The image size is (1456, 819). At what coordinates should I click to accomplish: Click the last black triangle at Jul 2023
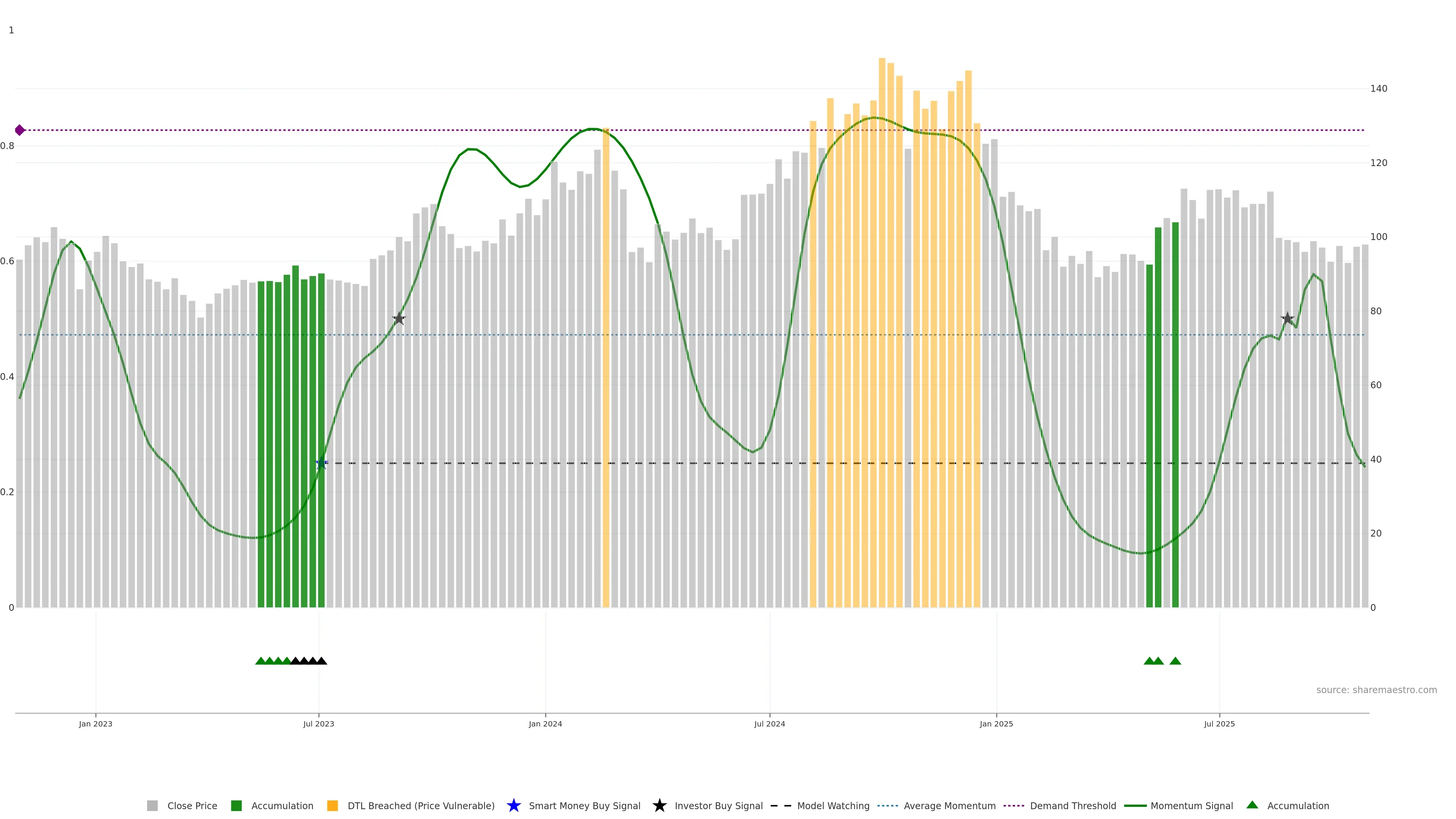(322, 661)
